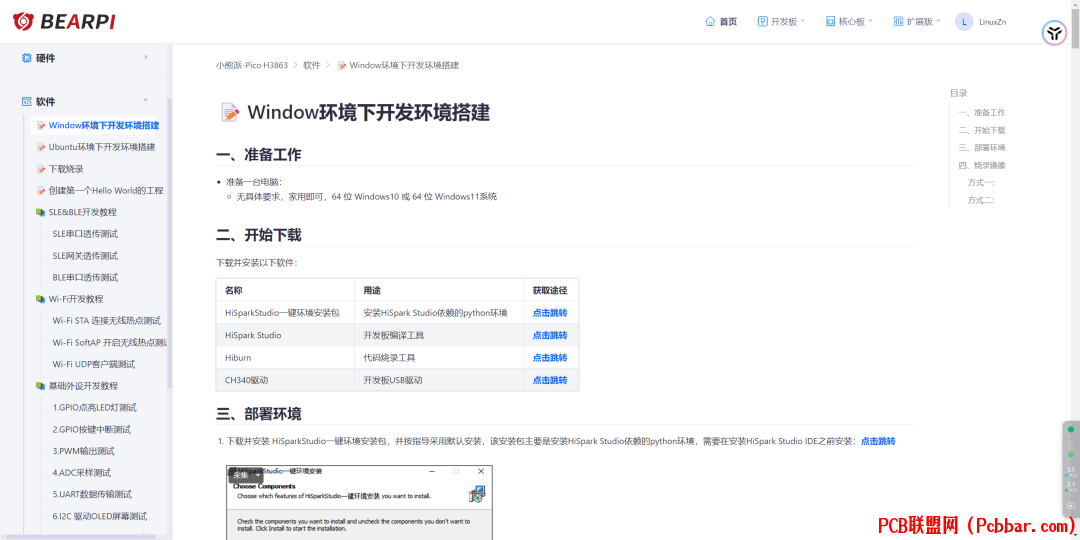Open SLE网关透传测试 page
This screenshot has height=540, width=1080.
85,256
